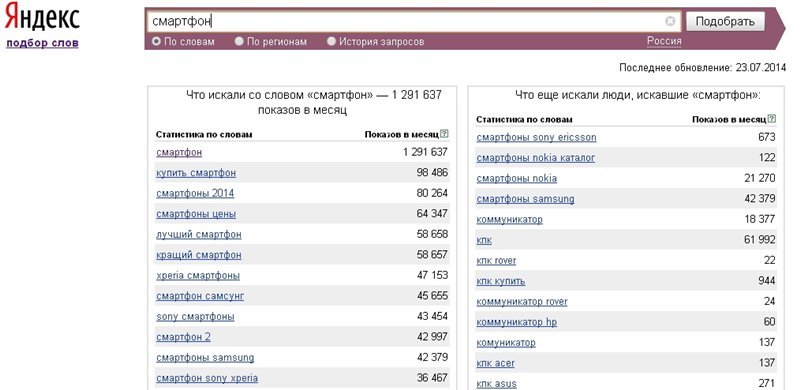Click the Подобрать button

725,21
